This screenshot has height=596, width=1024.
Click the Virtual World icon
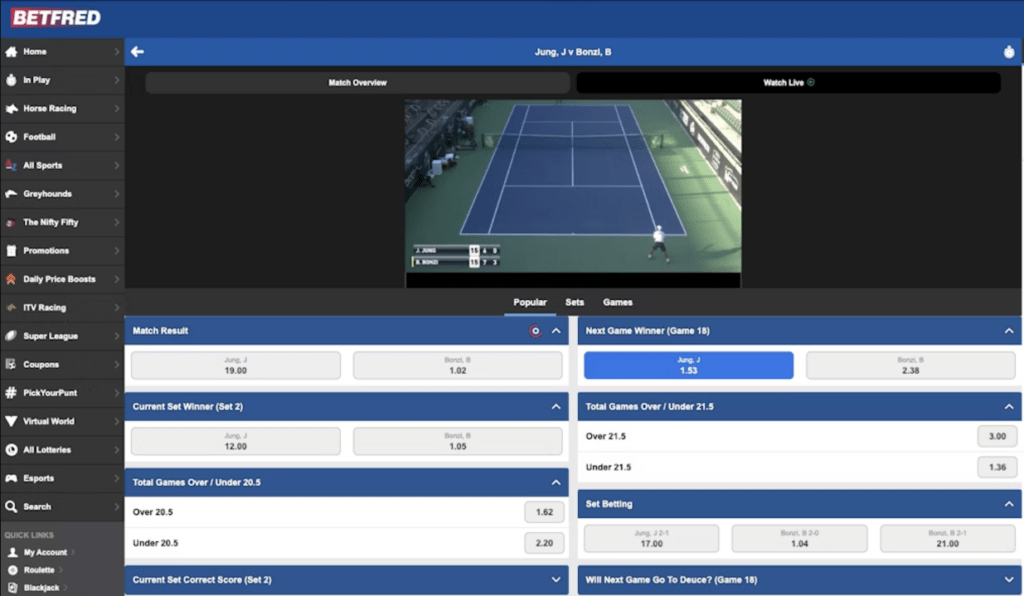pos(11,422)
